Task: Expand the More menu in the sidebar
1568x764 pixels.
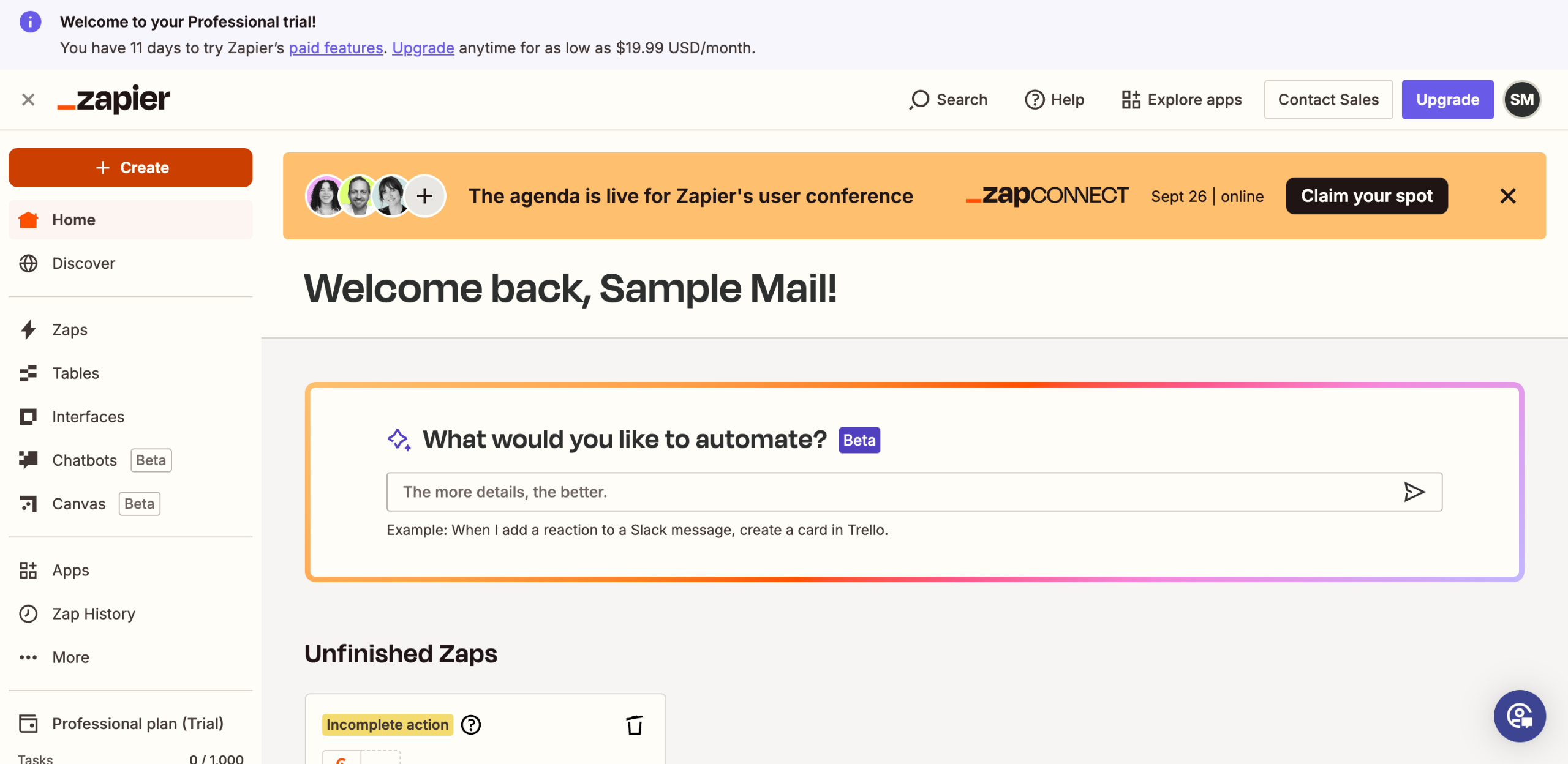Action: tap(70, 657)
